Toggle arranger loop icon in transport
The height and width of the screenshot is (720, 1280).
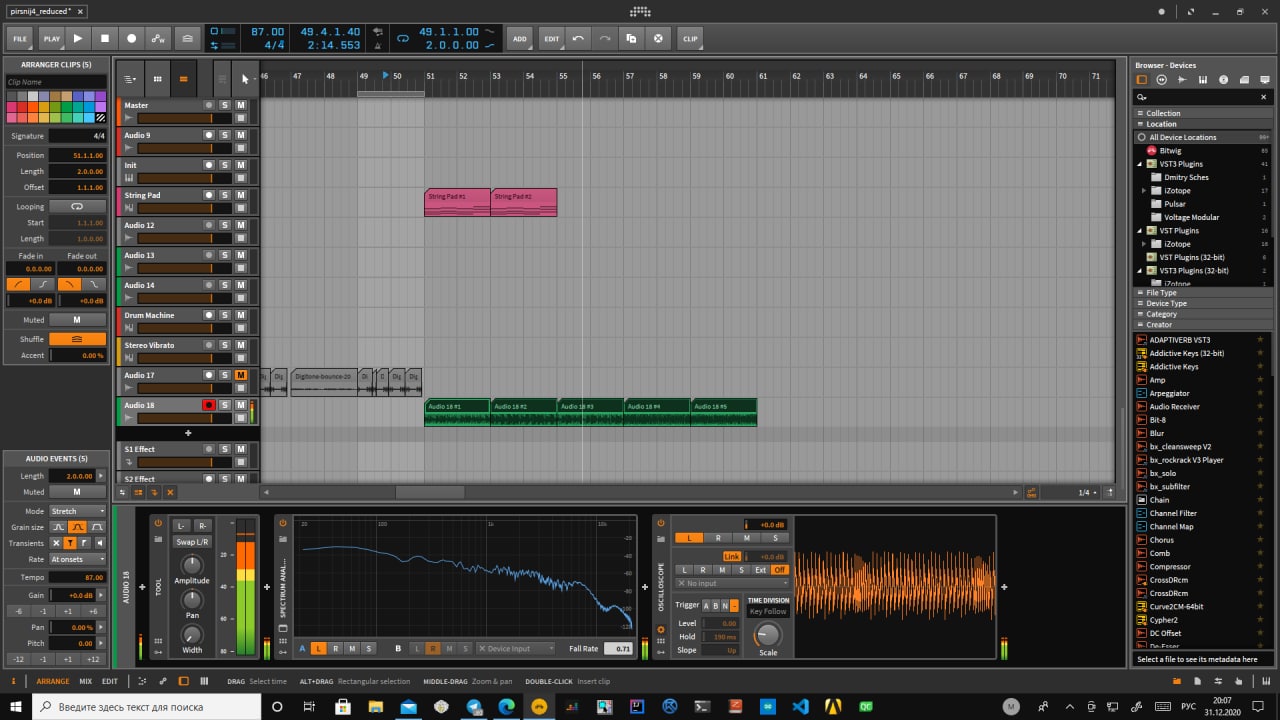404,39
